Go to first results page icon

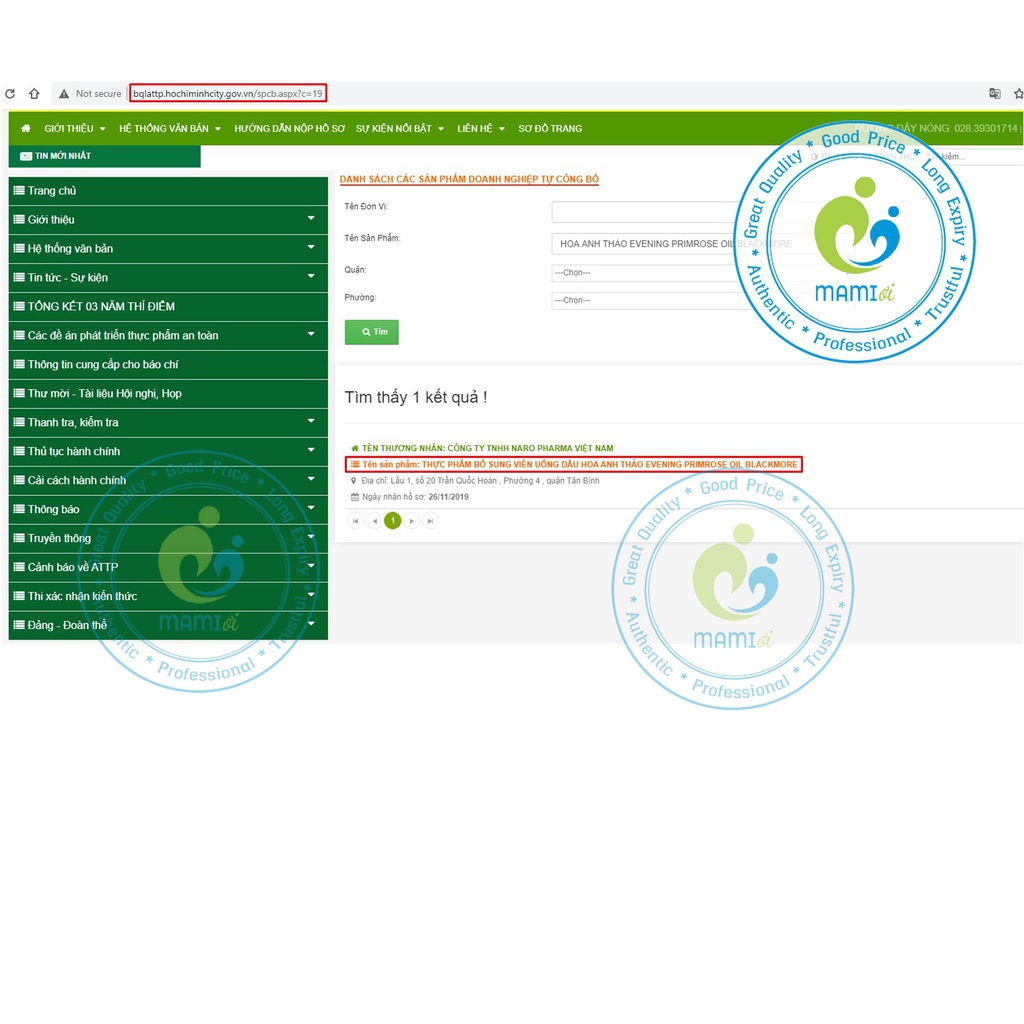[355, 521]
